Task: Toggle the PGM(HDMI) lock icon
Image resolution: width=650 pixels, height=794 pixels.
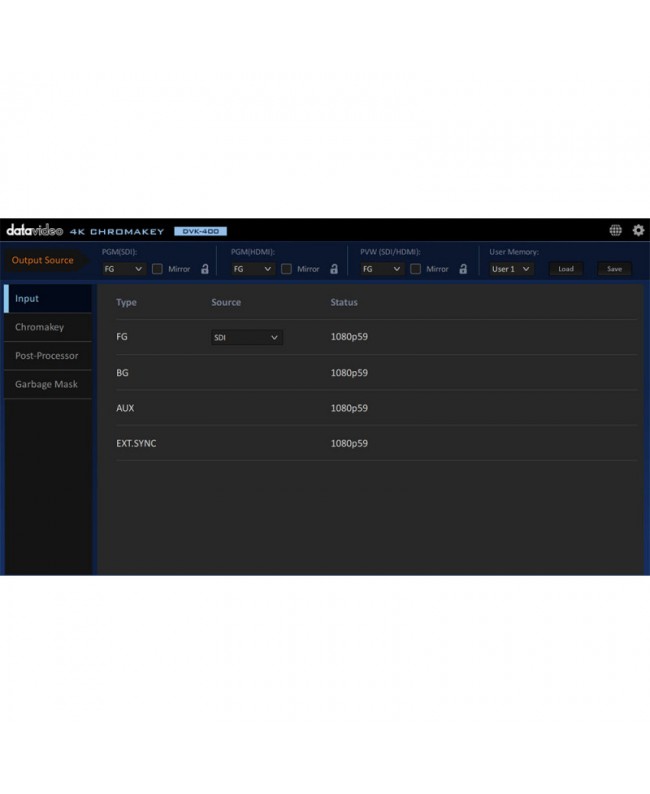Action: coord(334,269)
